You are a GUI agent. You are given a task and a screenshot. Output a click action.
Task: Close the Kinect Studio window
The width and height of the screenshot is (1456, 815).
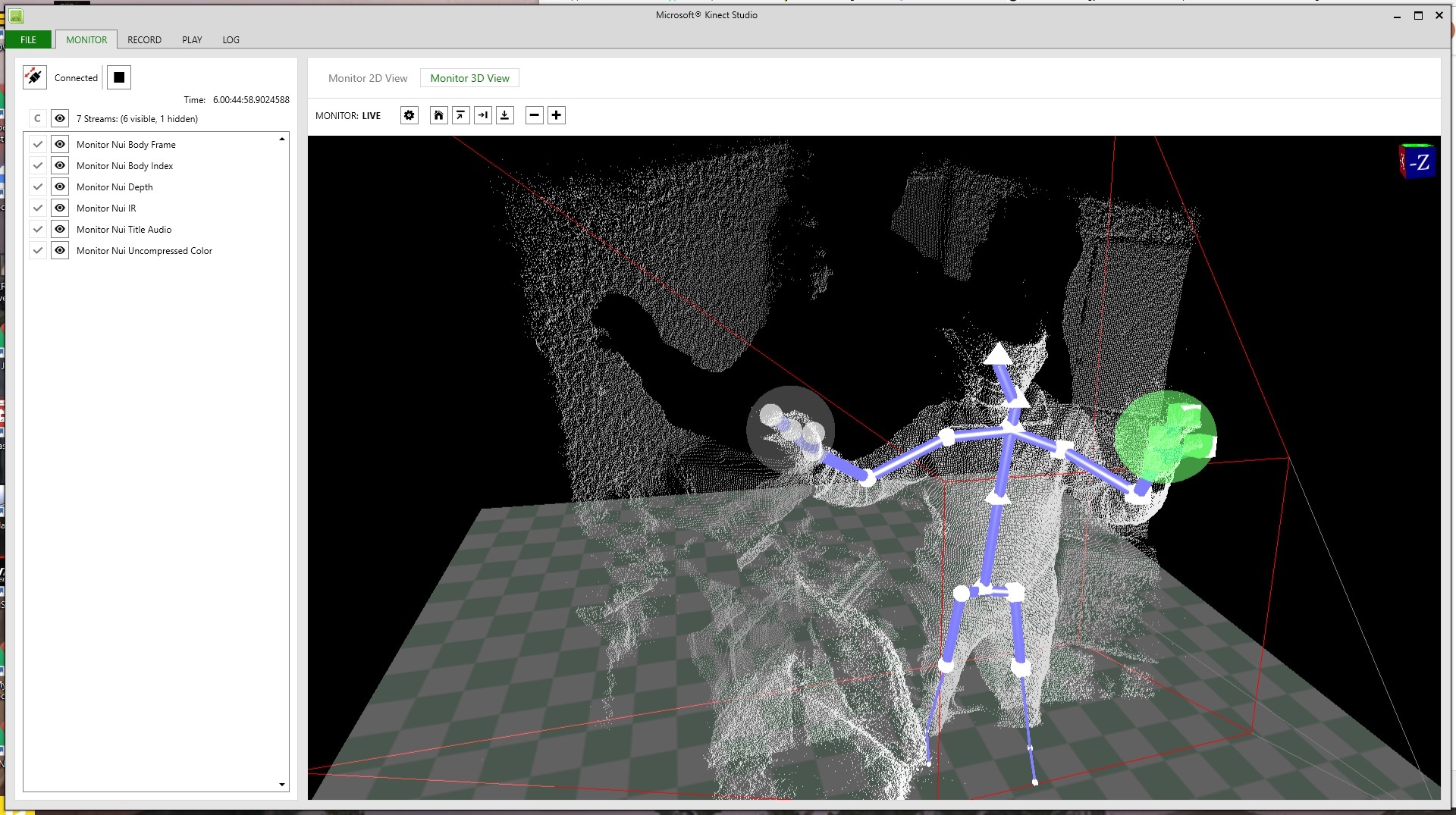[1439, 15]
